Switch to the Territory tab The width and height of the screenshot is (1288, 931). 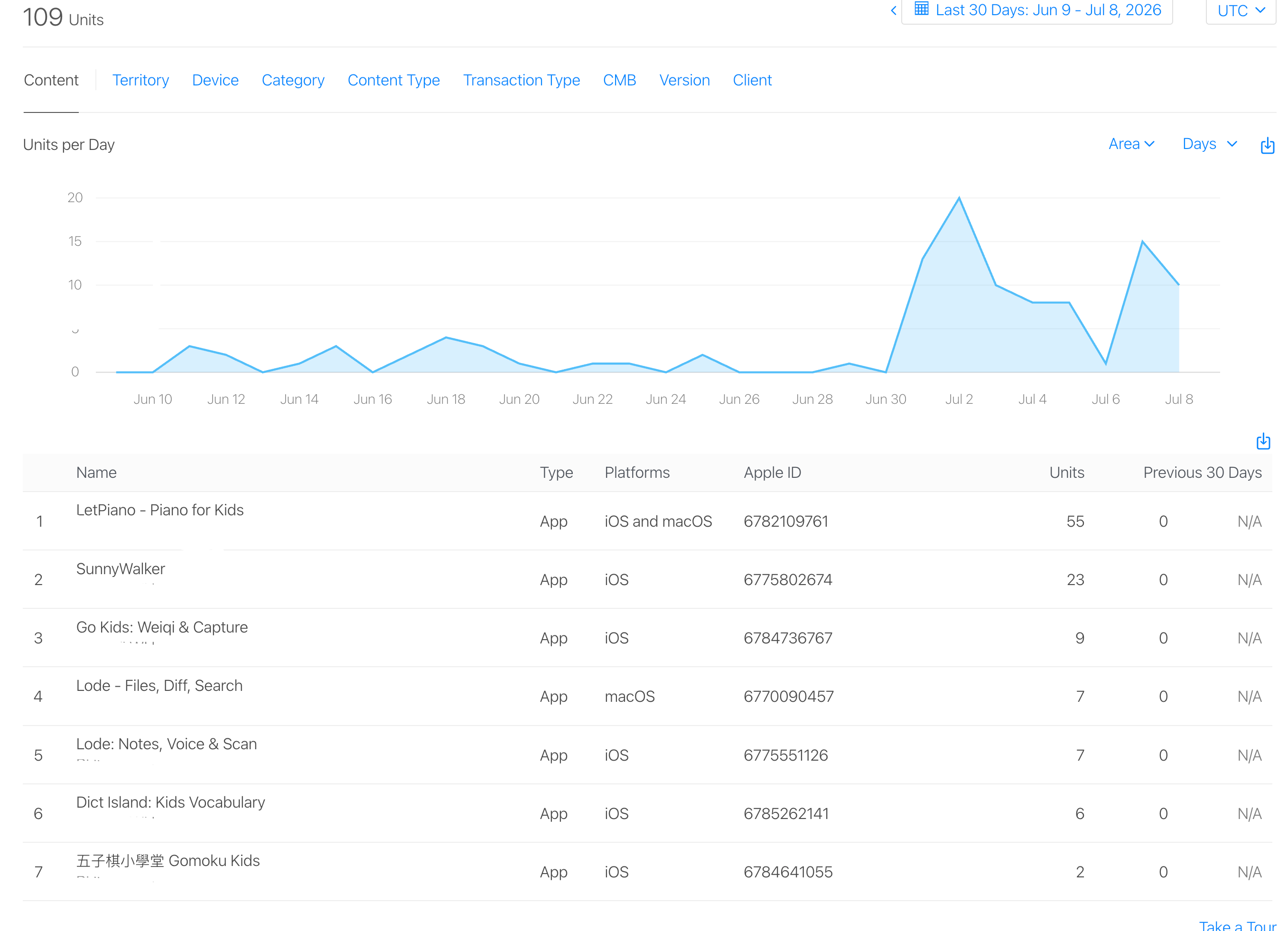[140, 80]
